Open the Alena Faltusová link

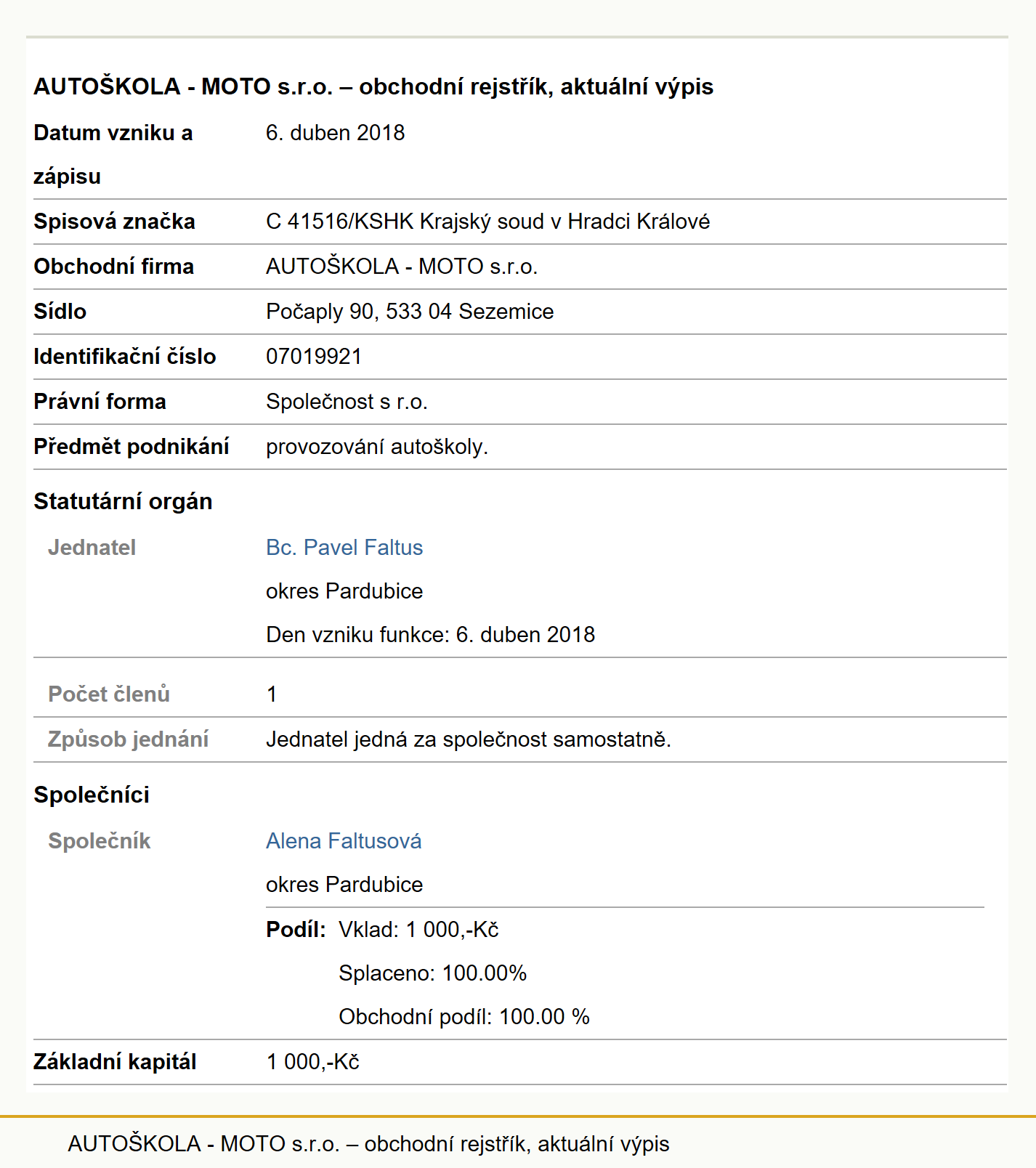[344, 841]
